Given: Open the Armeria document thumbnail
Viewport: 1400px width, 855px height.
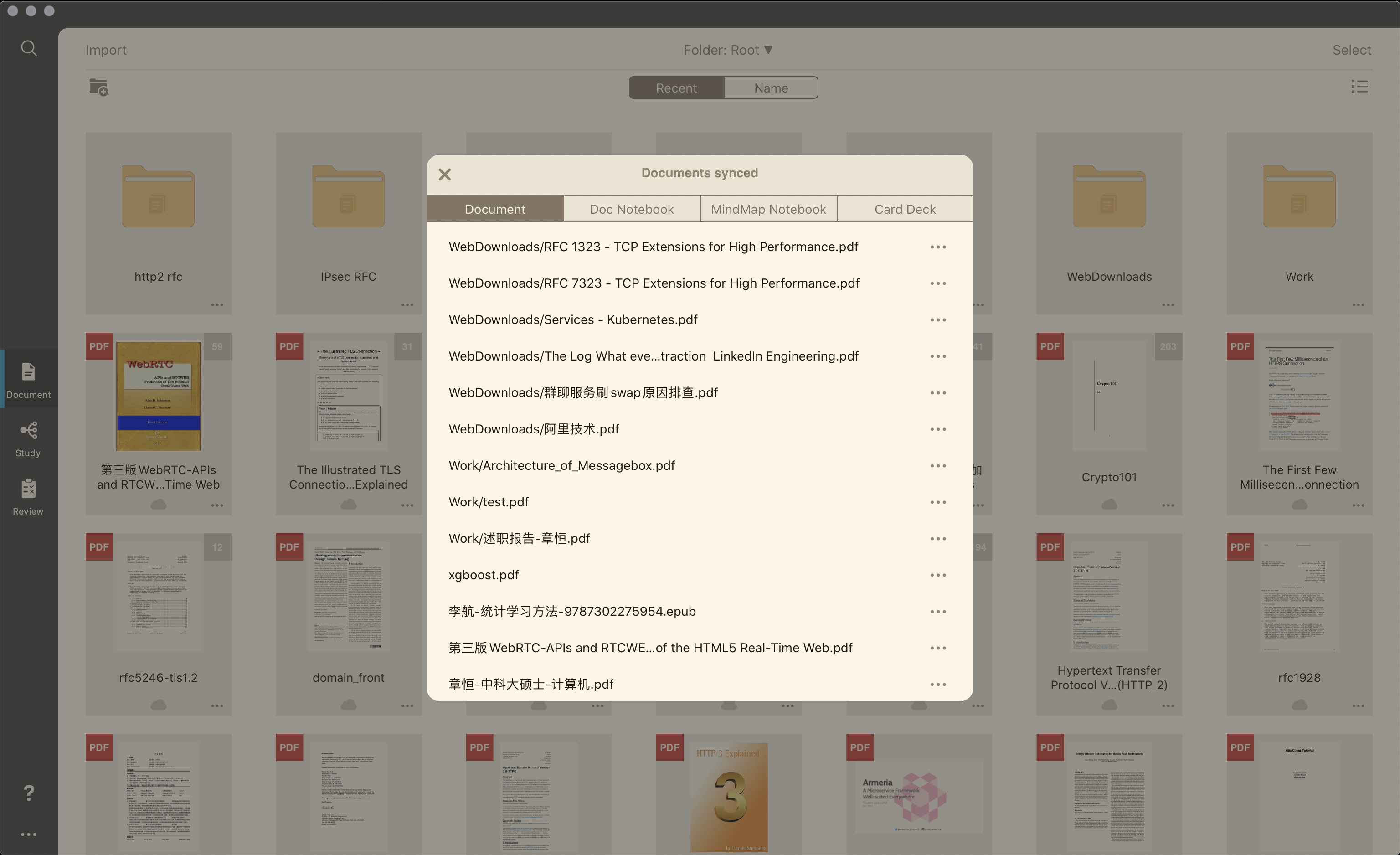Looking at the screenshot, I should [x=919, y=797].
